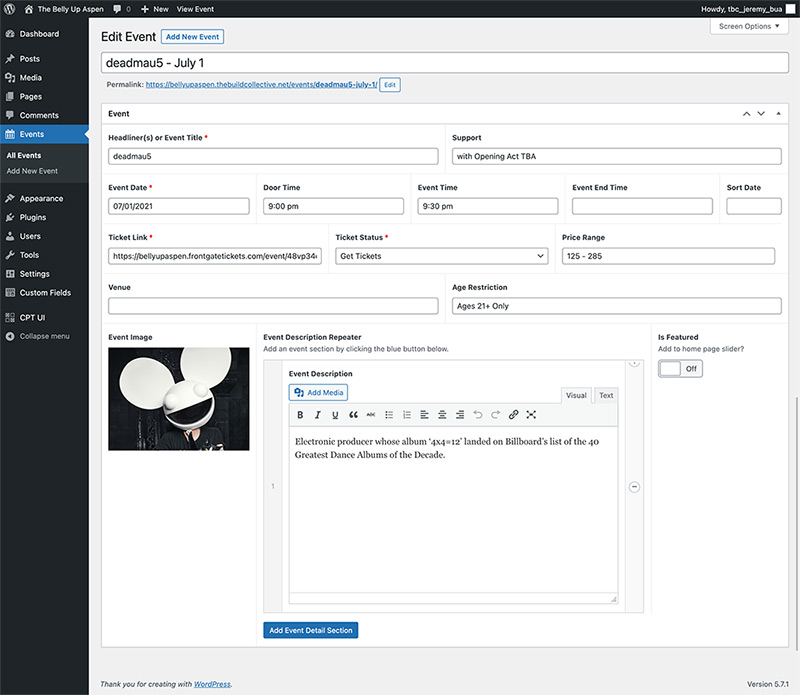Click the Age Restriction field

pos(616,306)
